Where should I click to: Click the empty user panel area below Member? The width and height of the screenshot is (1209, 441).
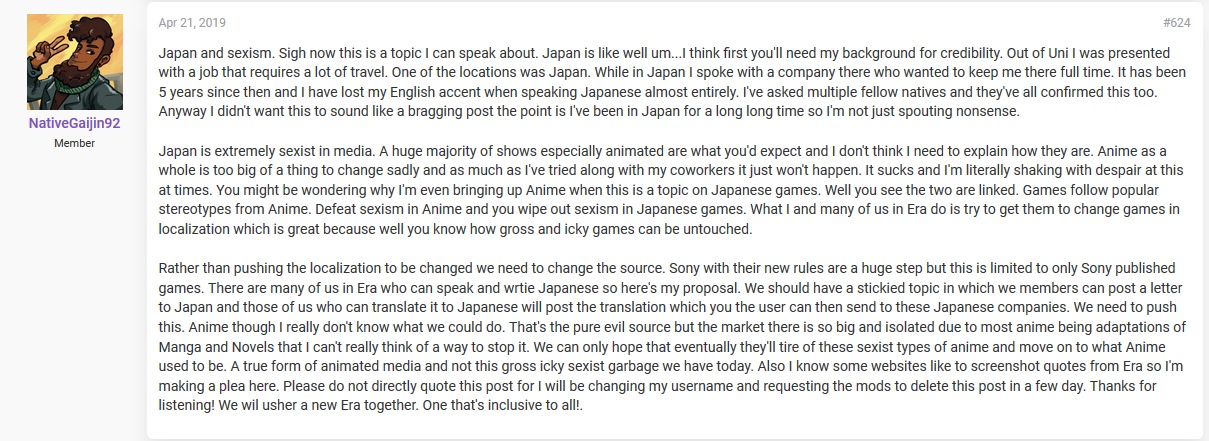click(75, 290)
